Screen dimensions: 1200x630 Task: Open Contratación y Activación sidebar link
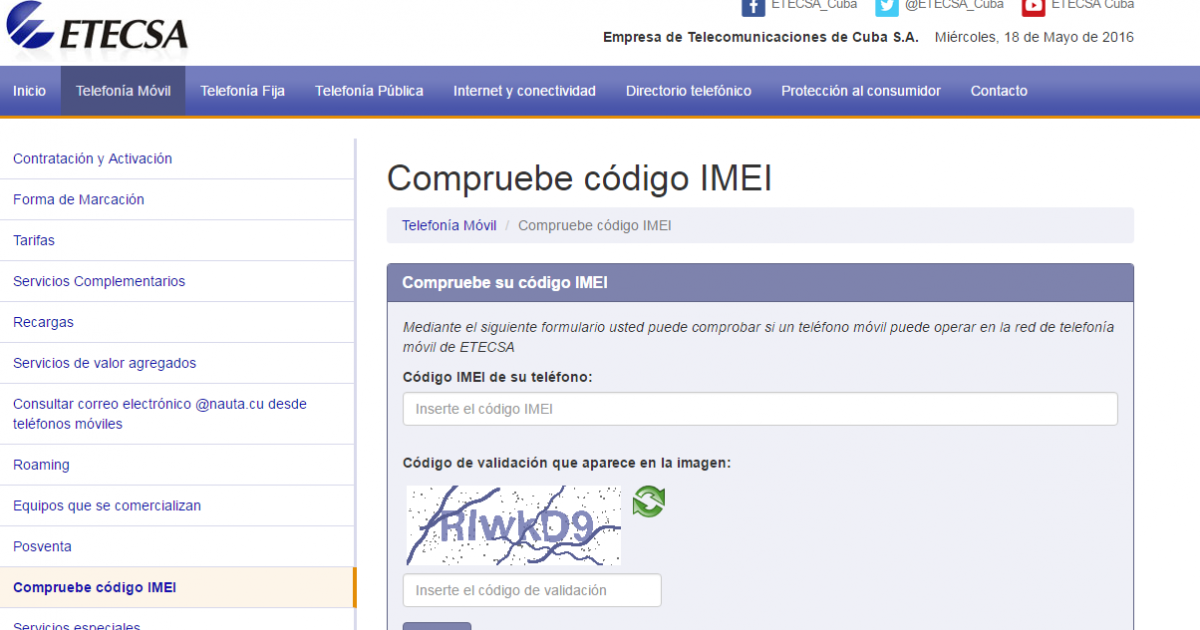point(93,159)
